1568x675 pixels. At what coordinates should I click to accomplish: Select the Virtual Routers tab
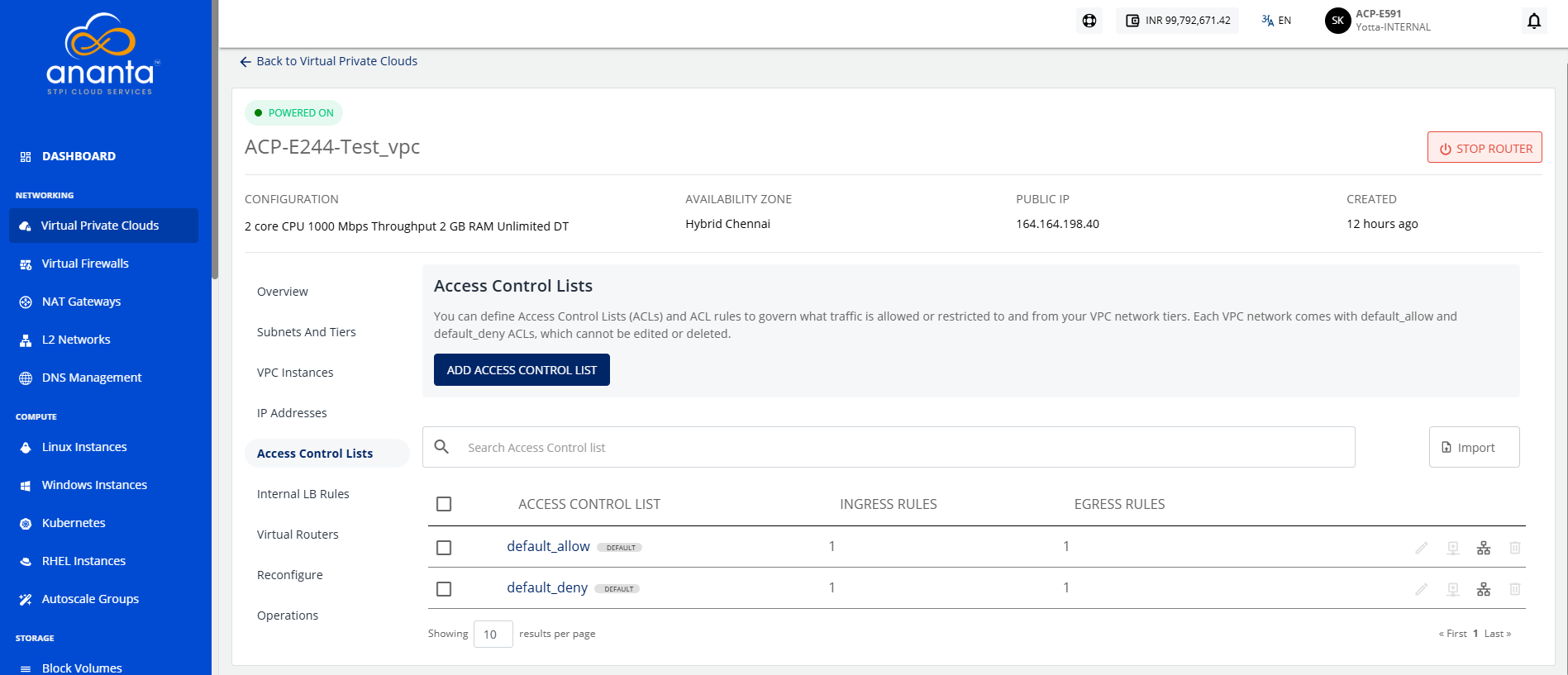pos(298,535)
